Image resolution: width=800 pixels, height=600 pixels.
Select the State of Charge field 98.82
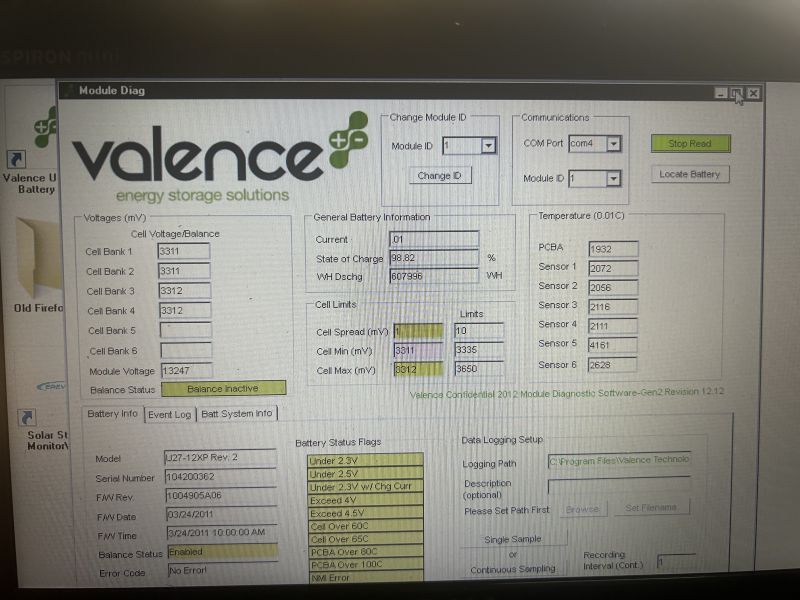(434, 258)
